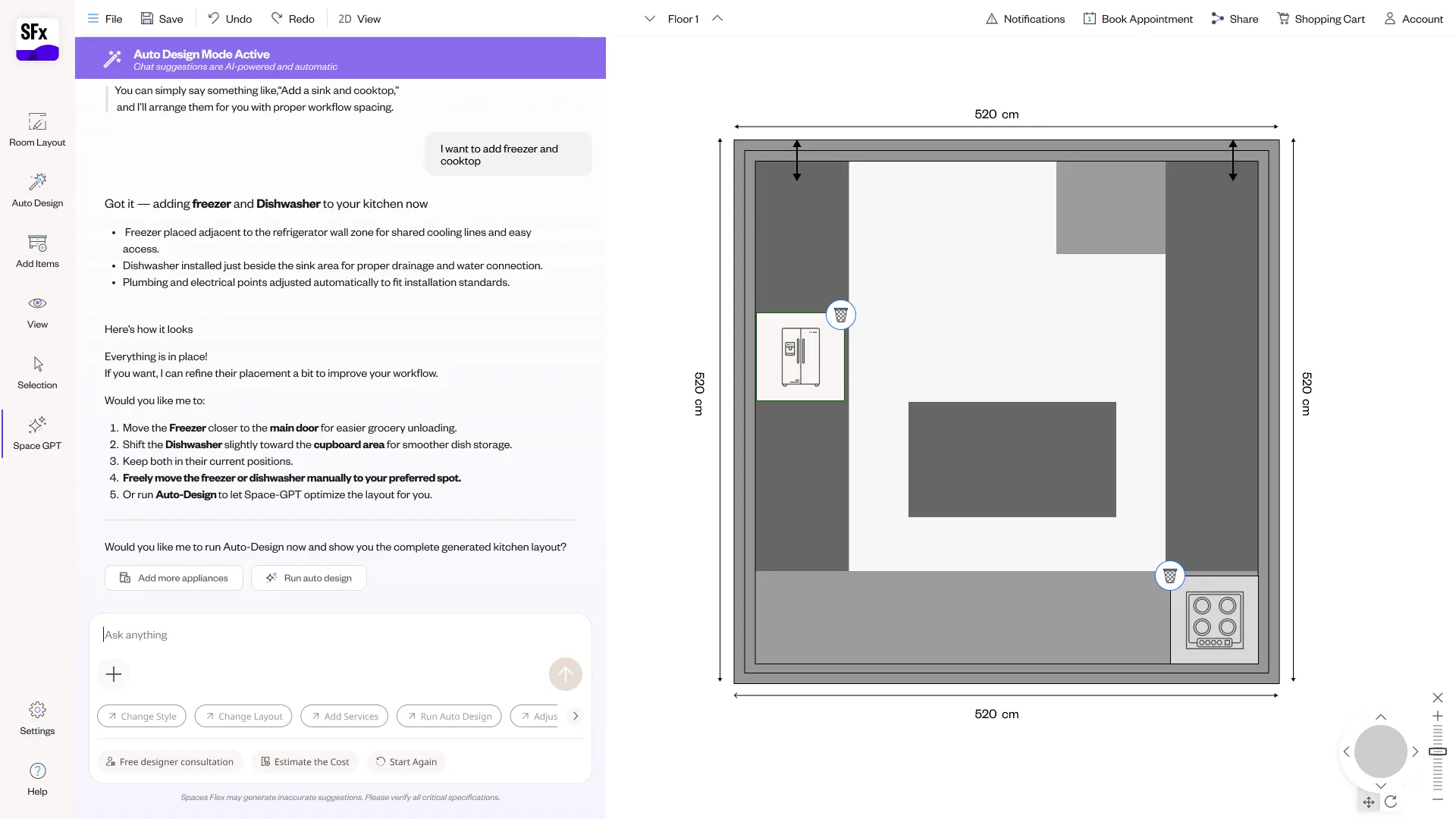Select the Add Services suggestion chip

click(344, 716)
